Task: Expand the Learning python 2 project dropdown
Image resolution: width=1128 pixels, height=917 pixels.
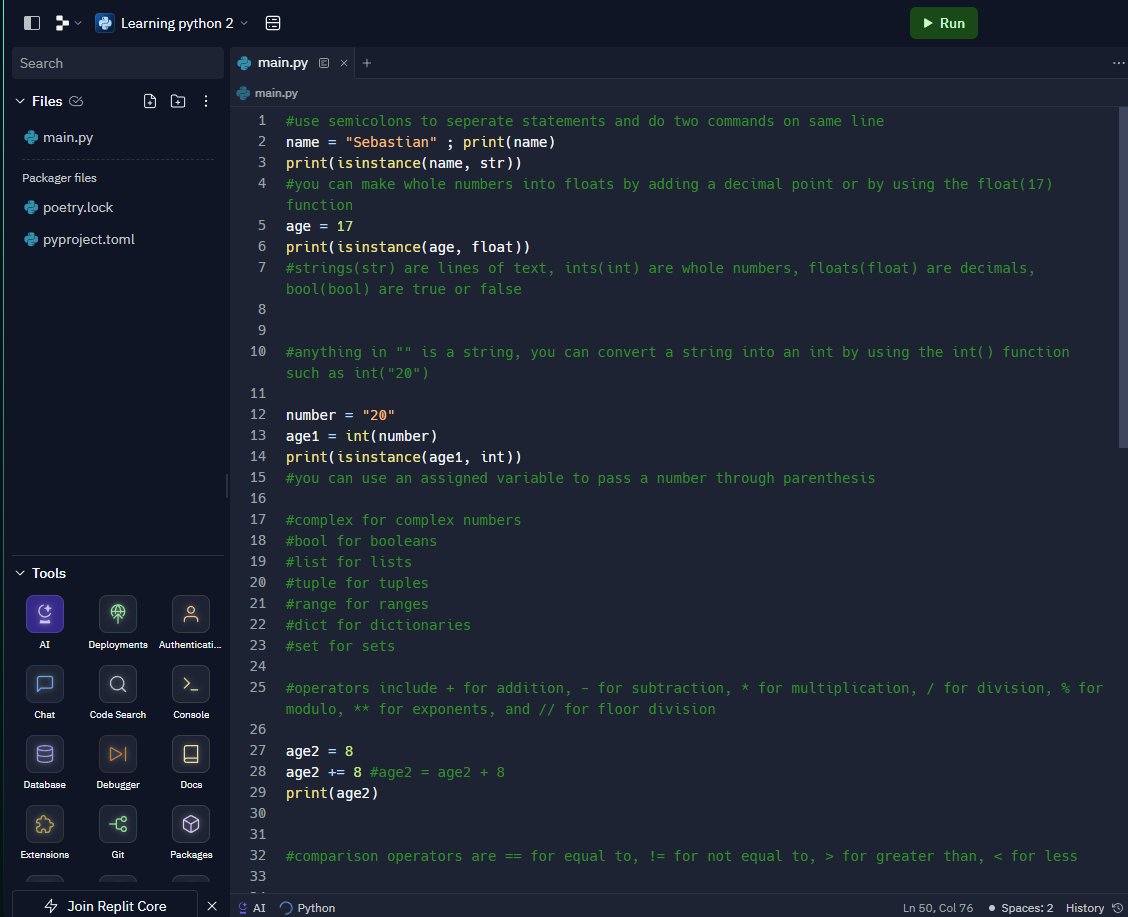Action: pos(171,23)
